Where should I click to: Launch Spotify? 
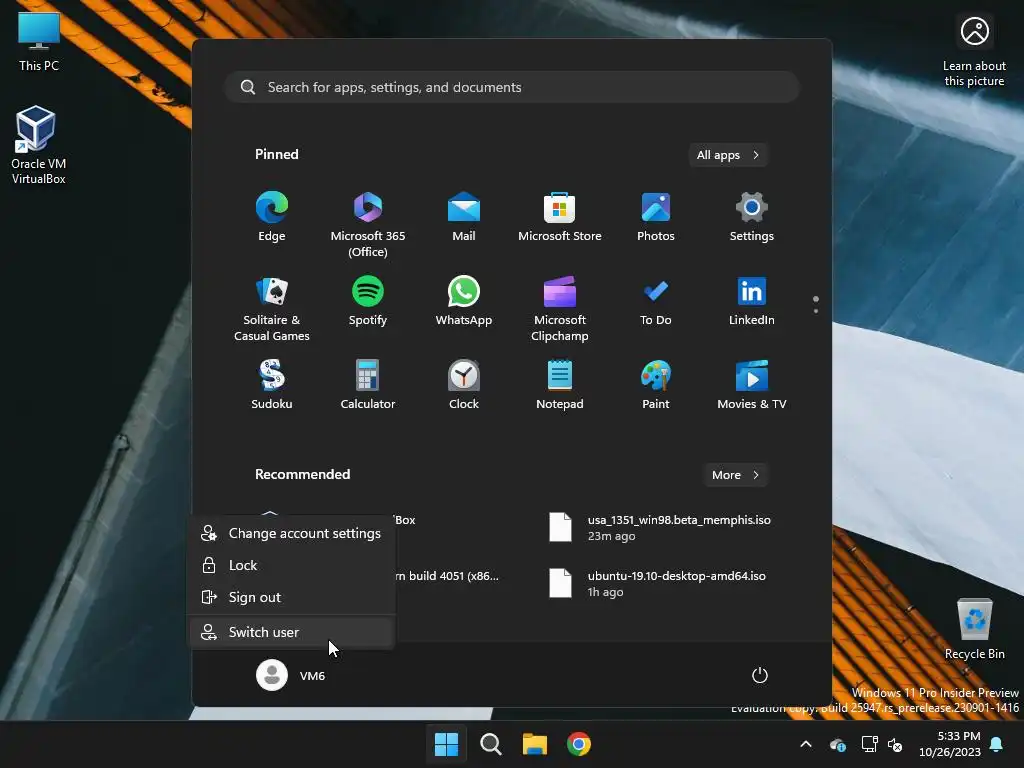[368, 301]
